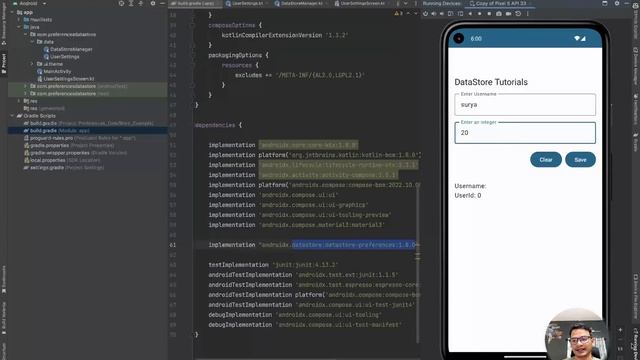640x360 pixels.
Task: Expand com.preferencesdatastore (androidTest) package
Action: pyautogui.click(x=25, y=86)
